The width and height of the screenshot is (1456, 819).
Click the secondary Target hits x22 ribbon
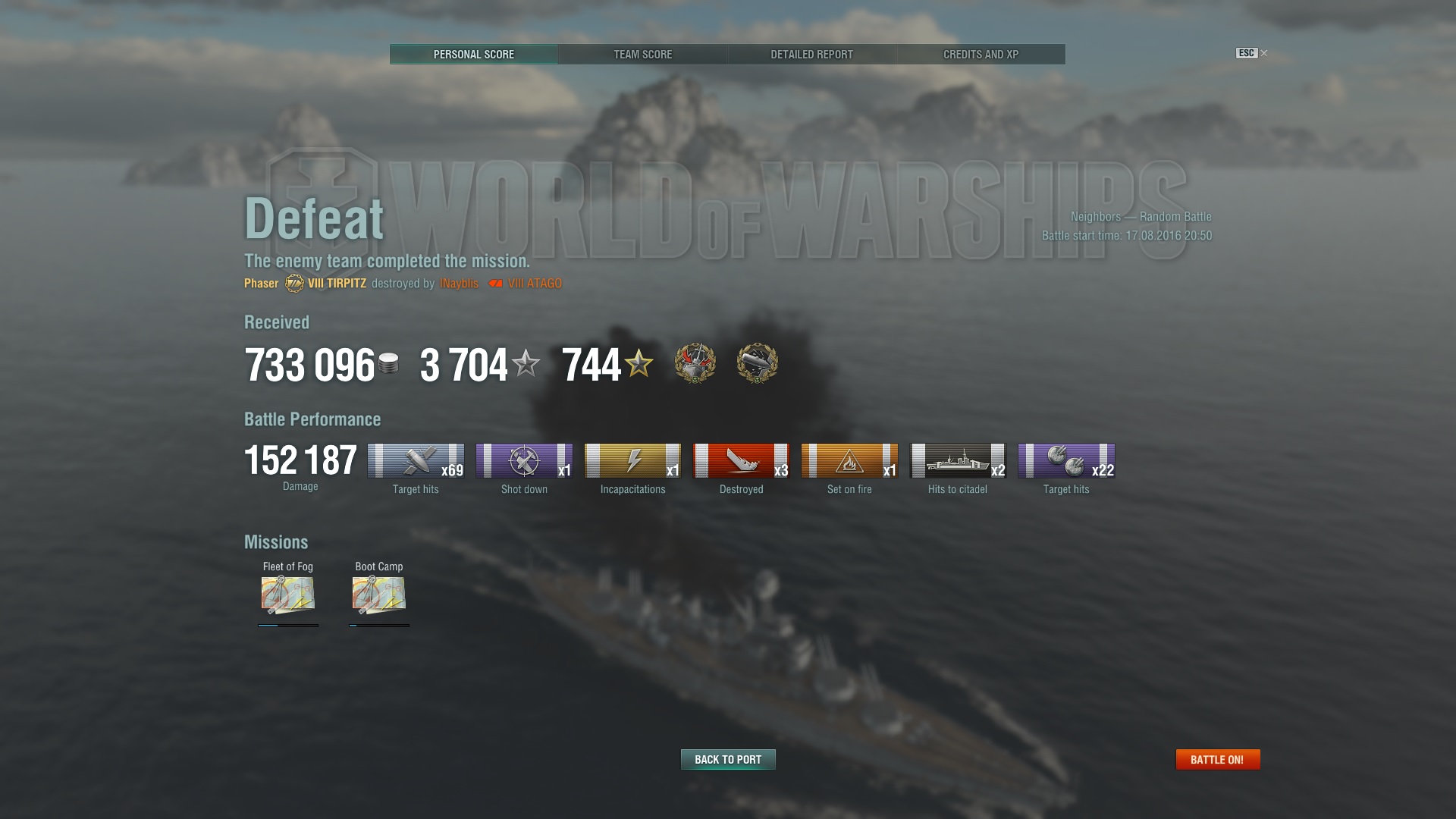[x=1066, y=461]
